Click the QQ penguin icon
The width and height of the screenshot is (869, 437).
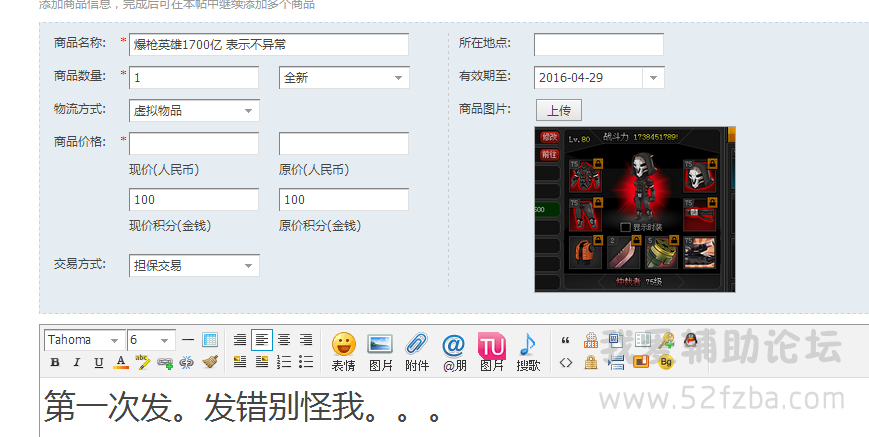coord(691,340)
